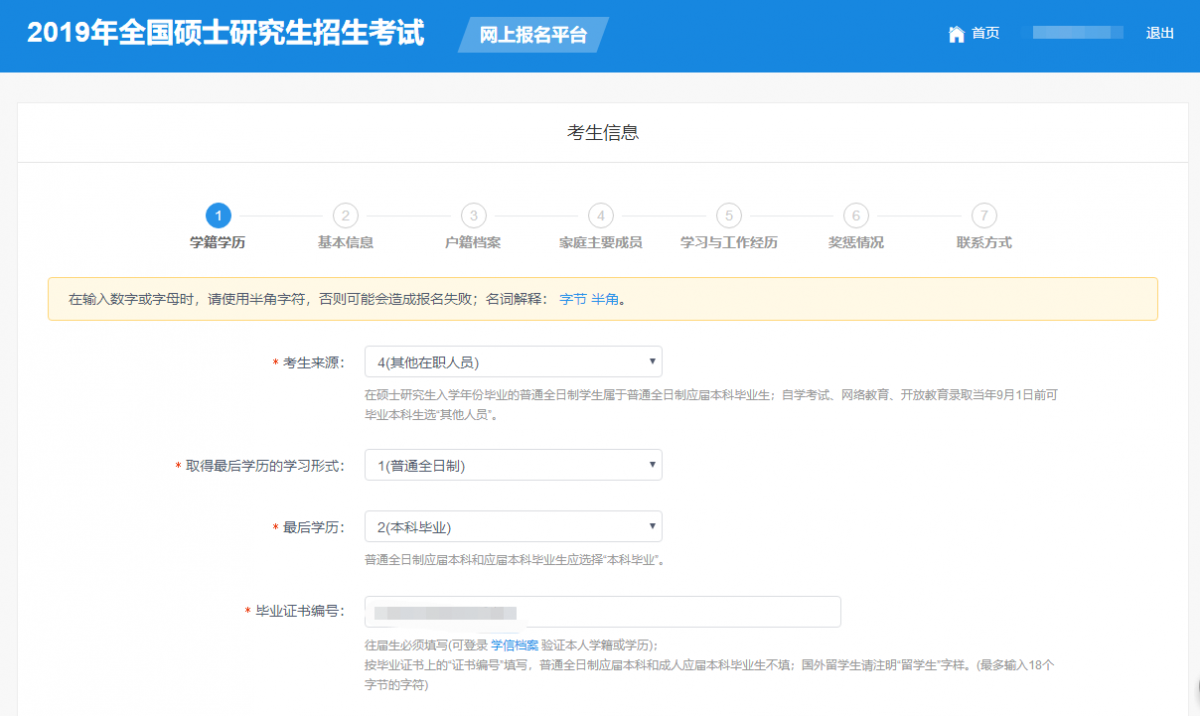The height and width of the screenshot is (716, 1200).
Task: Select step 6 circle 奖惩情况
Action: pyautogui.click(x=856, y=215)
